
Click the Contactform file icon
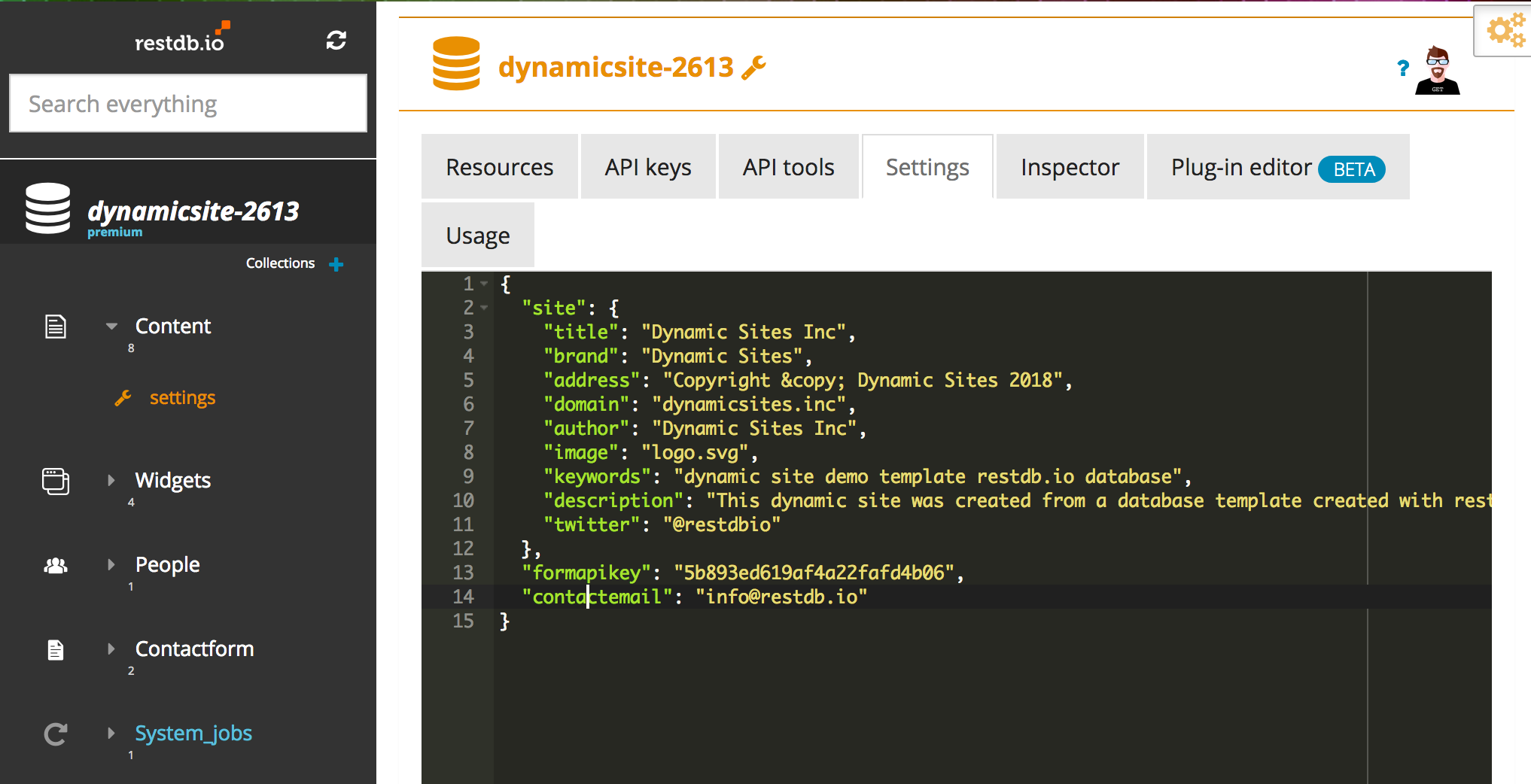[56, 650]
